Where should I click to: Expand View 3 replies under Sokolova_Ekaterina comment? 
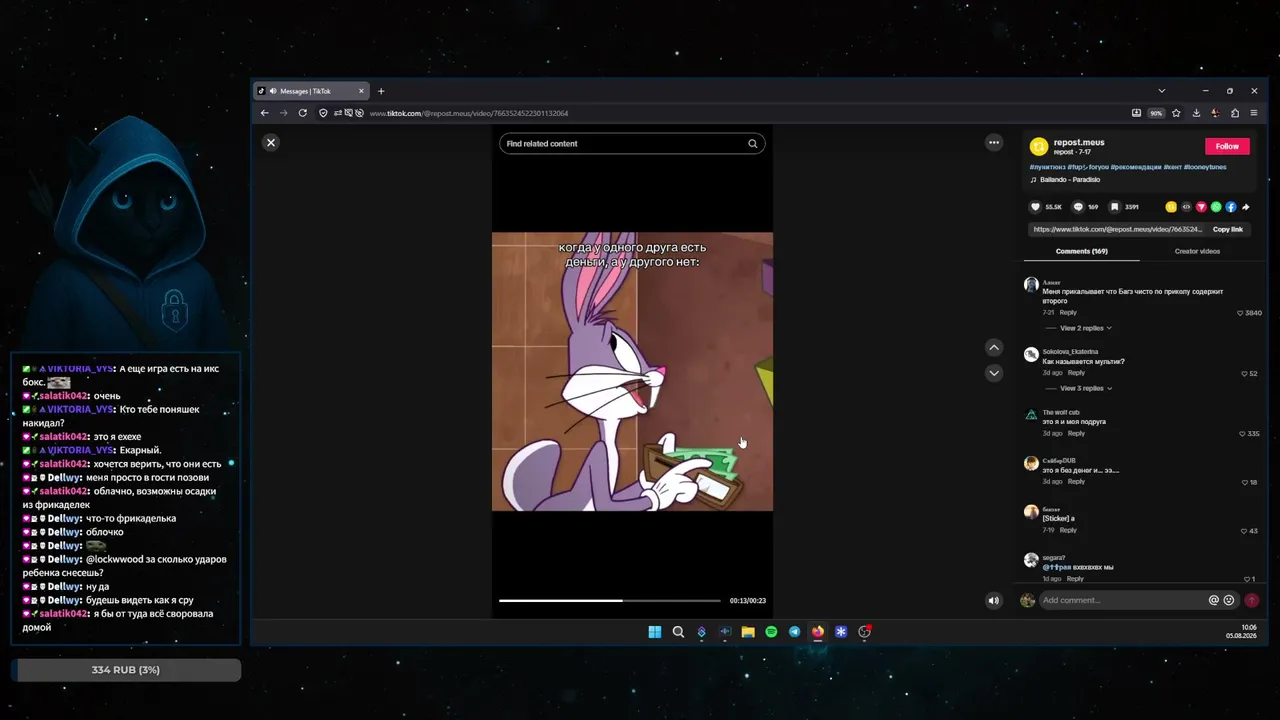click(1086, 388)
